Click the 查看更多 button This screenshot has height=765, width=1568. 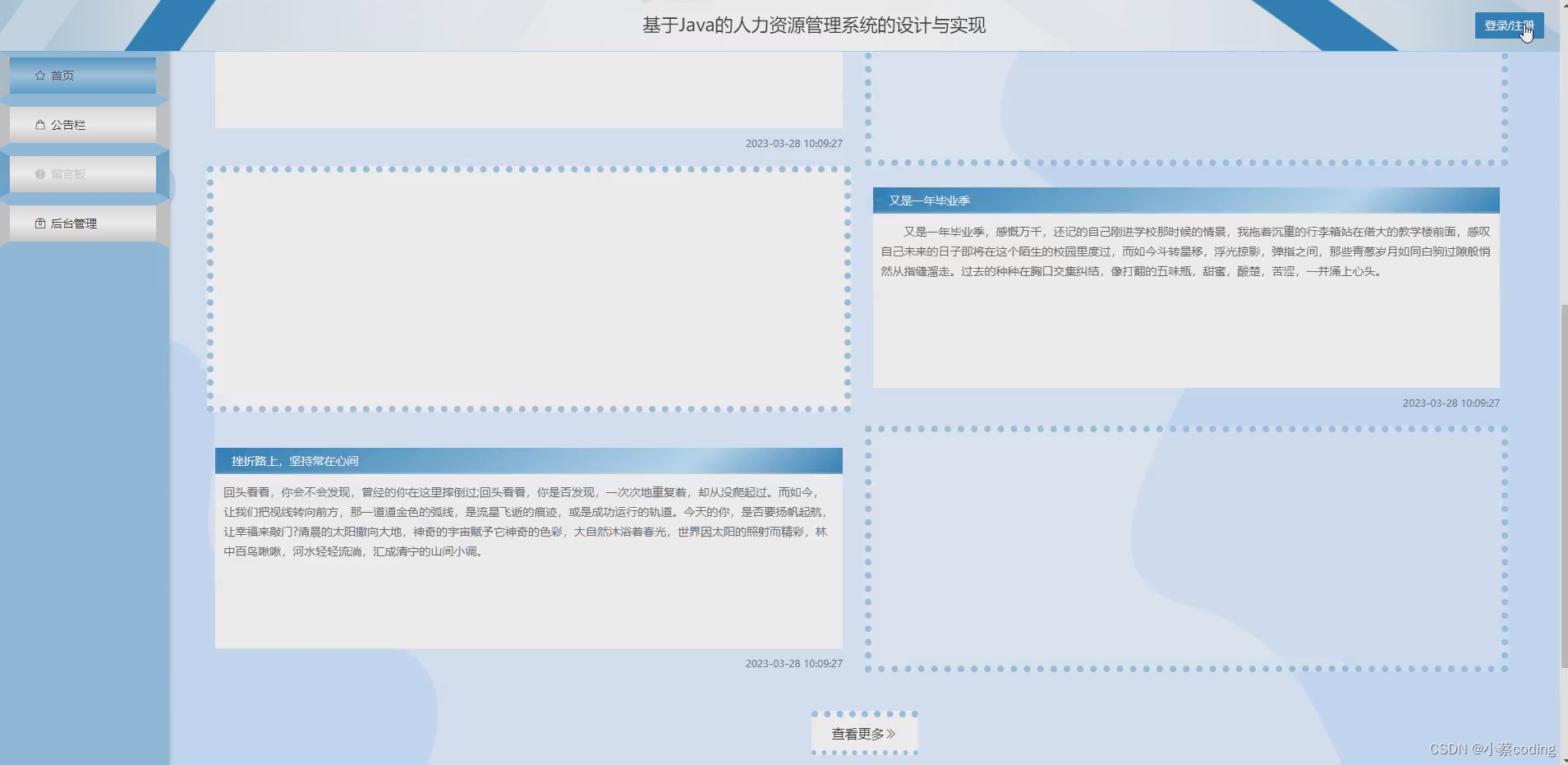(x=864, y=734)
